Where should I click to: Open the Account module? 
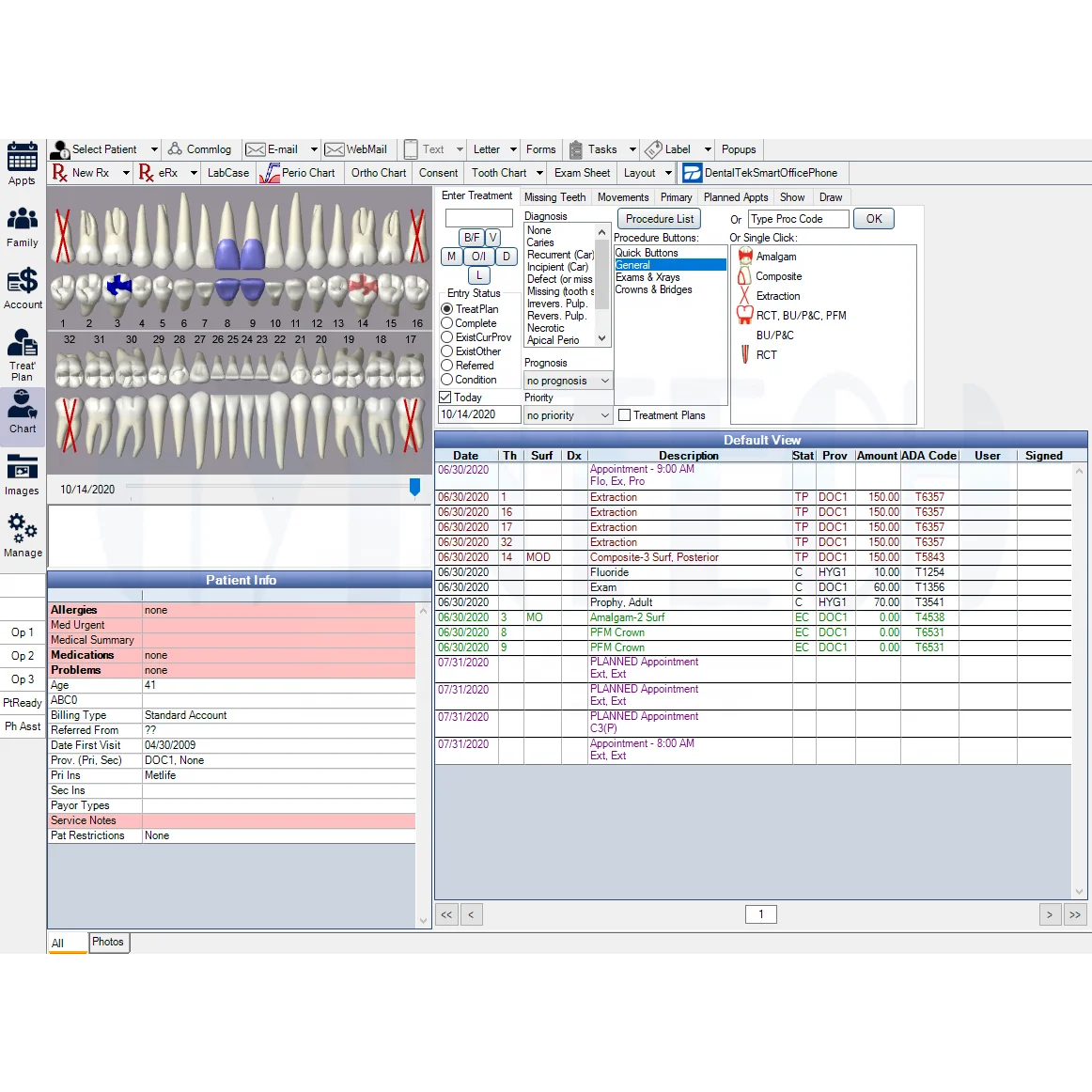point(23,289)
